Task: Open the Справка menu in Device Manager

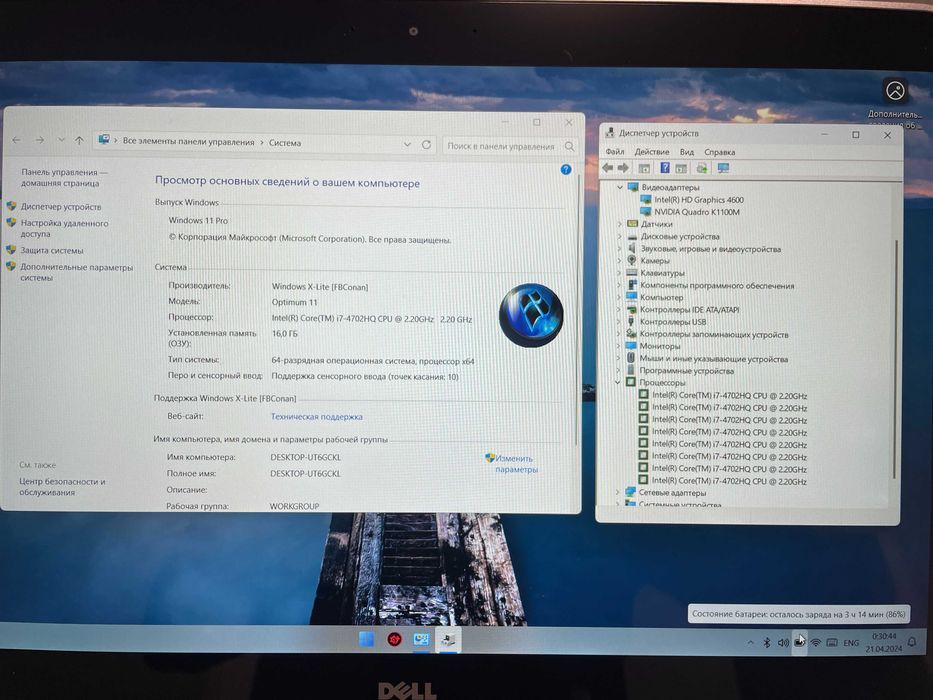Action: coord(719,152)
